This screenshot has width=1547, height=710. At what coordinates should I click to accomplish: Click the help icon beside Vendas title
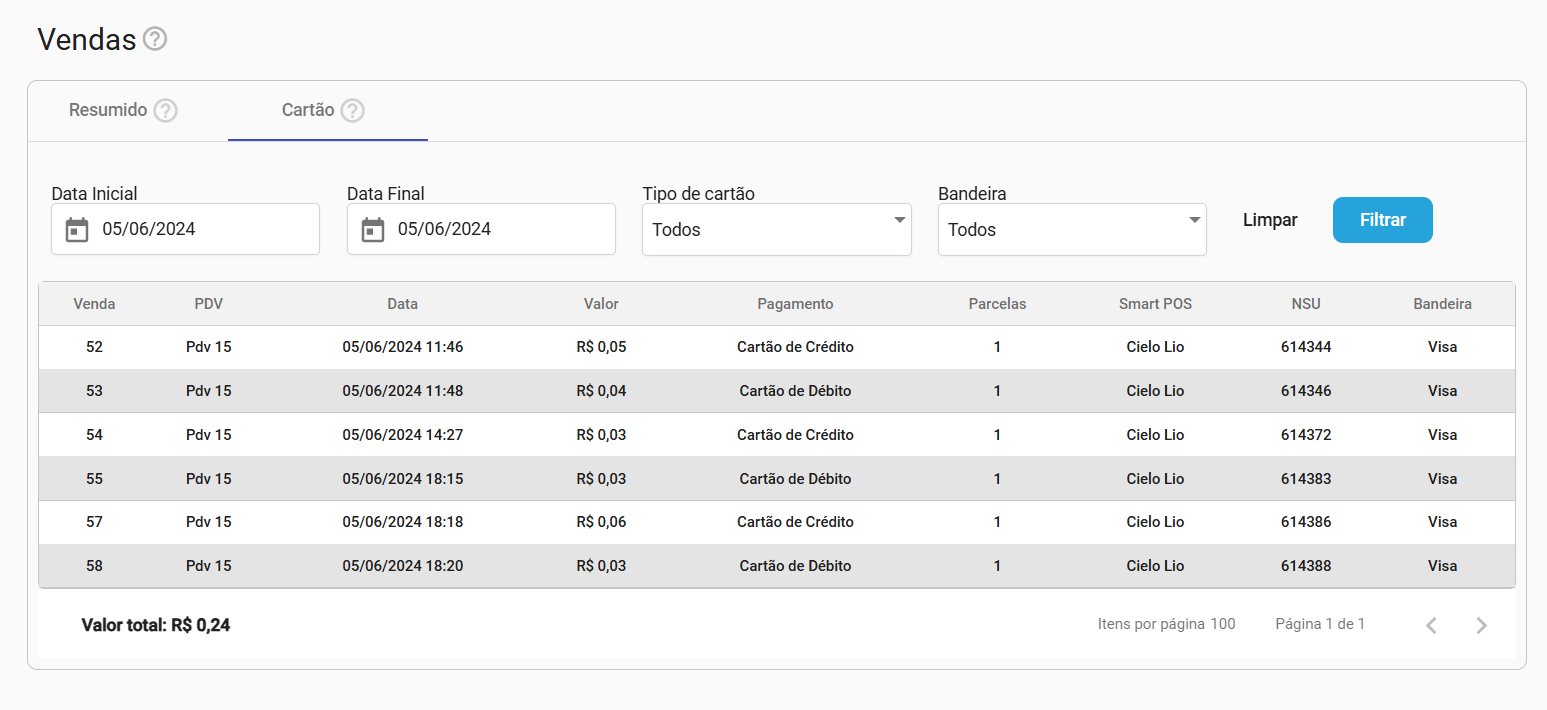pos(155,39)
